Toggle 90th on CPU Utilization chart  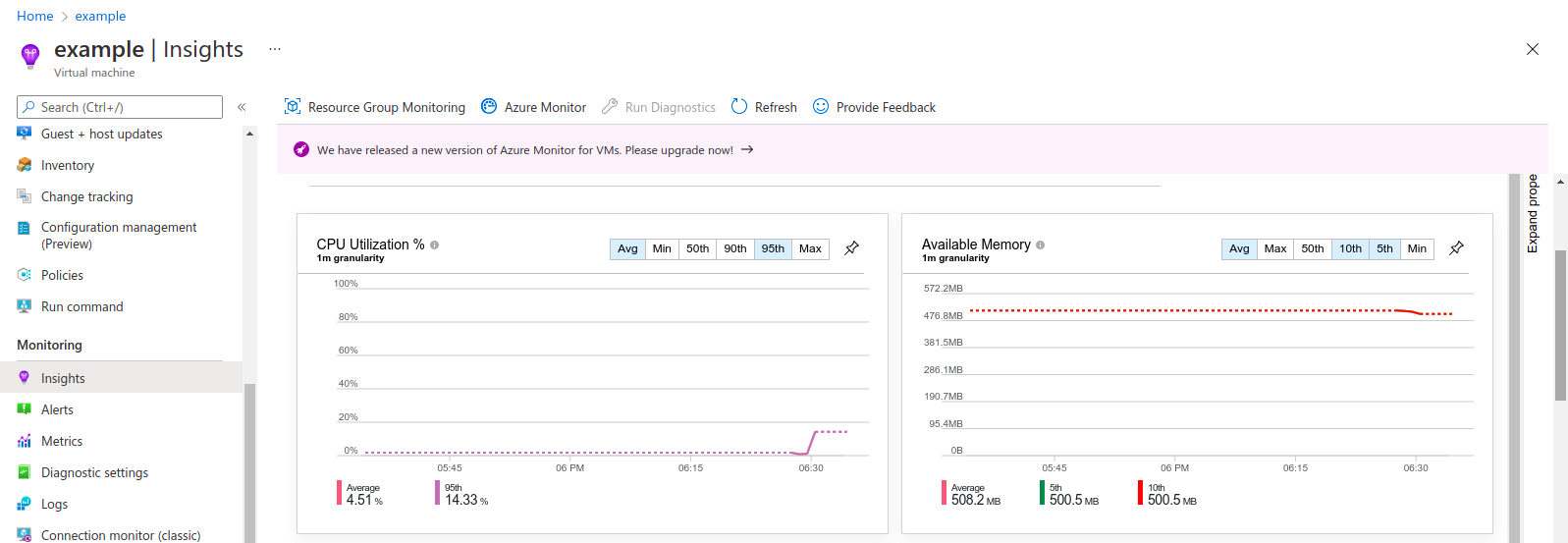coord(735,248)
